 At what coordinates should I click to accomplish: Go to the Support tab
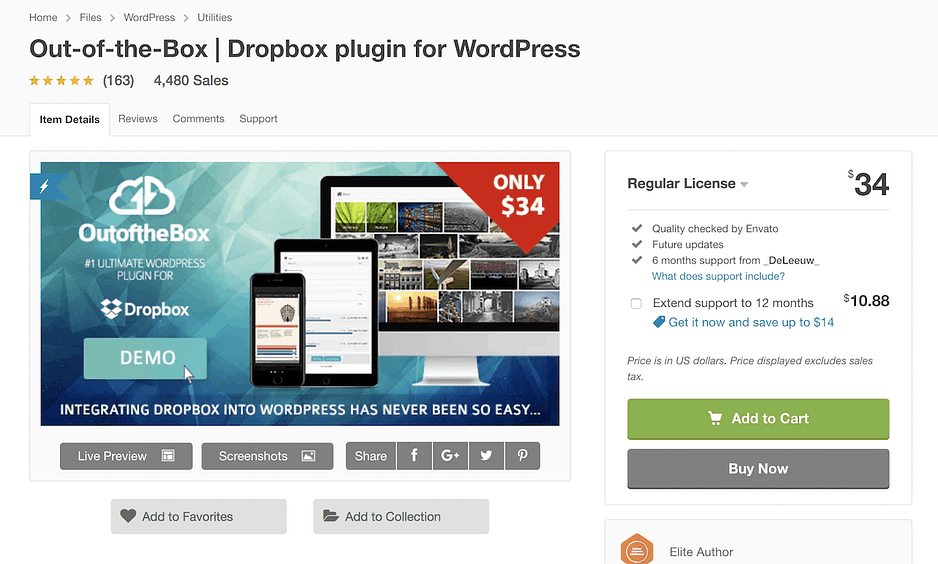point(258,119)
